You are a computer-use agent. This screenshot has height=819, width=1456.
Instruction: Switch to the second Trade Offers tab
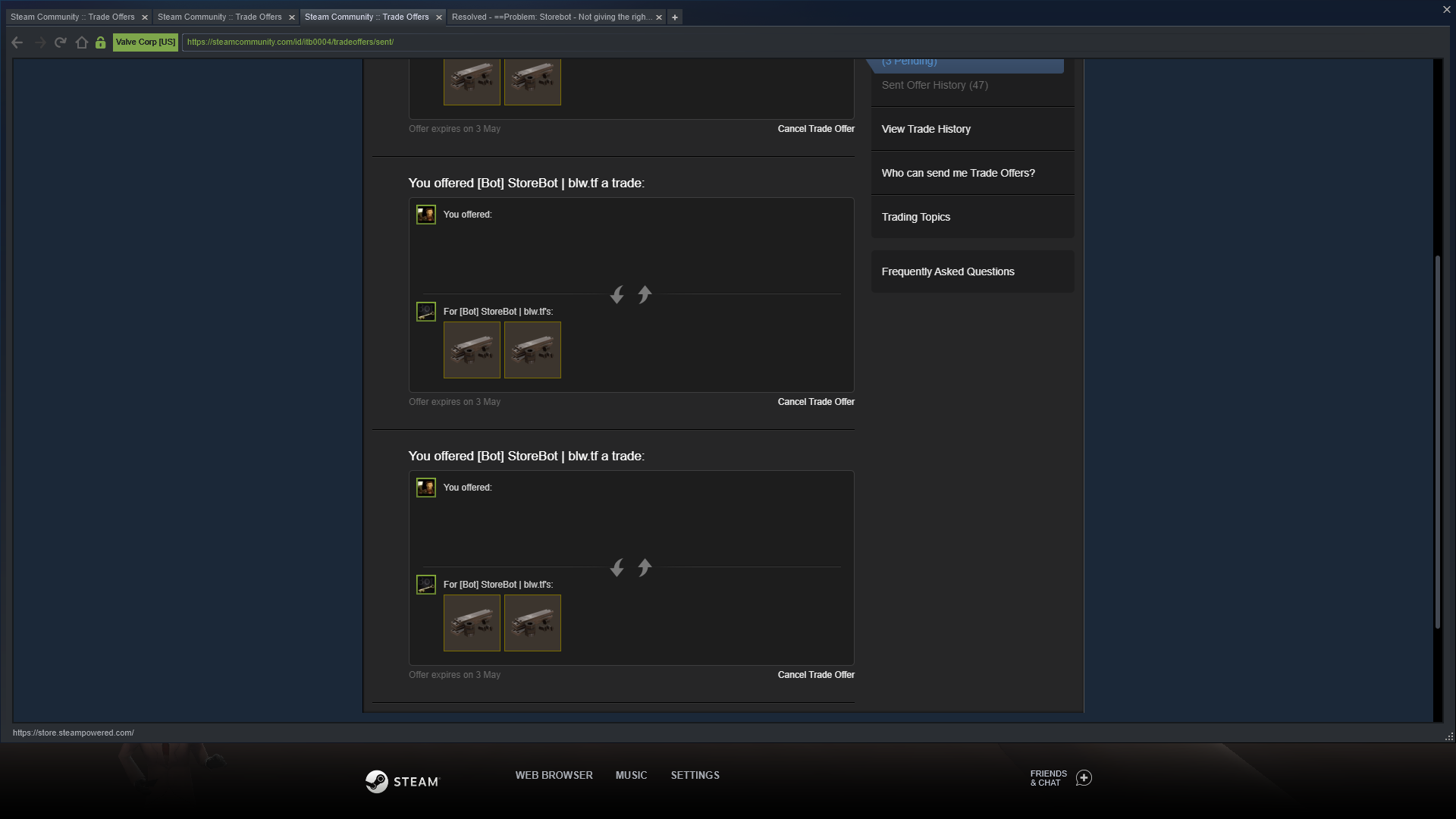(x=220, y=17)
